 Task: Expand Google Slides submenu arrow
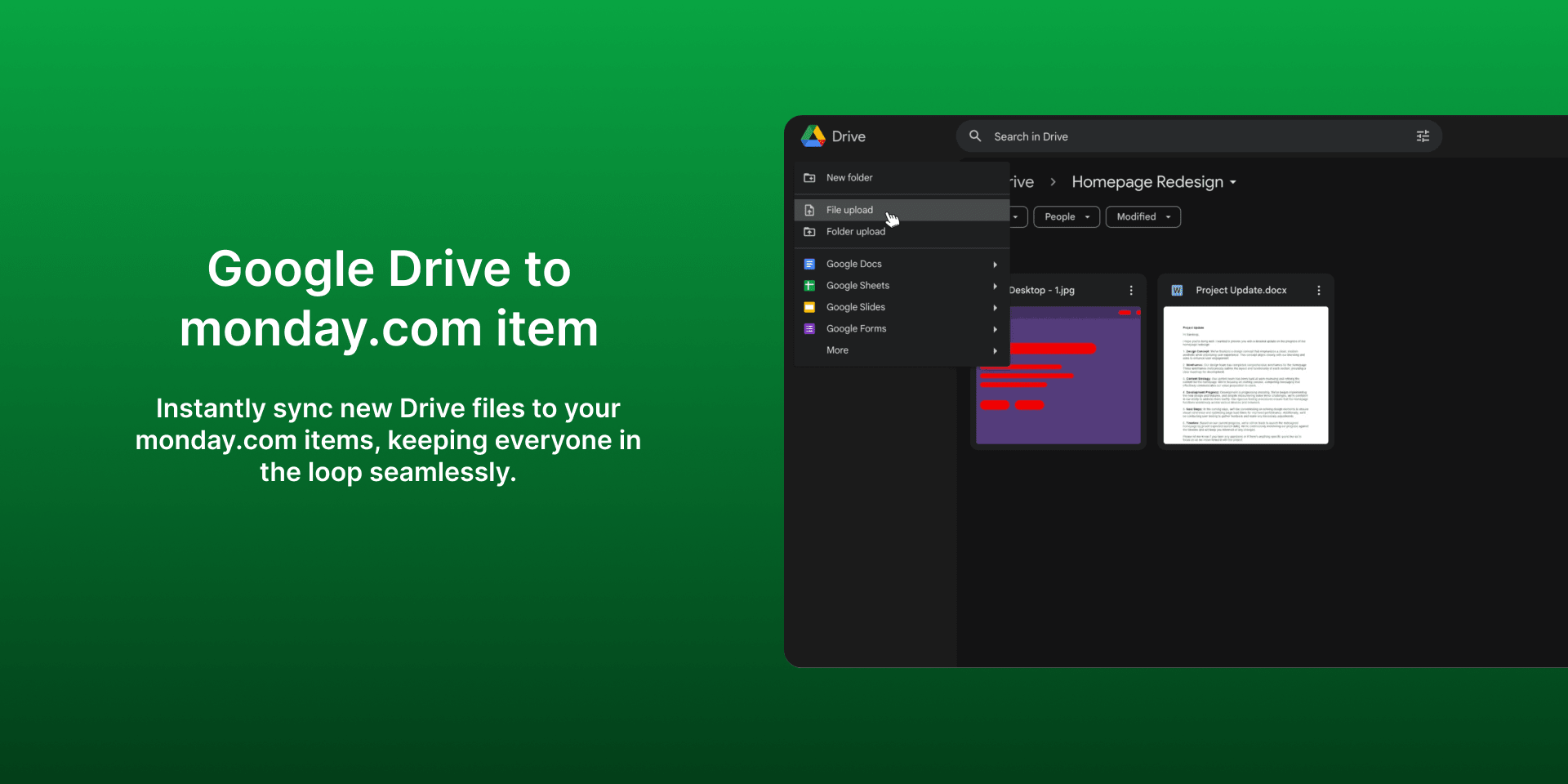[x=996, y=308]
